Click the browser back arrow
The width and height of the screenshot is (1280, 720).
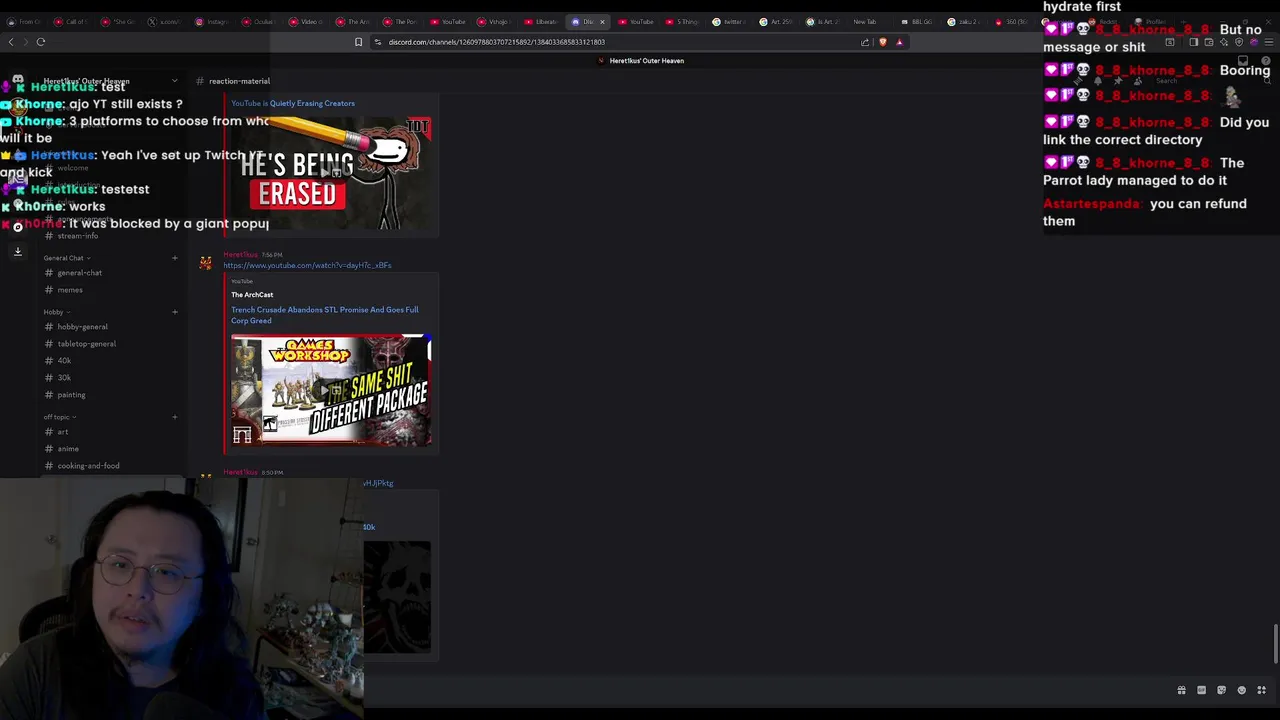point(11,42)
